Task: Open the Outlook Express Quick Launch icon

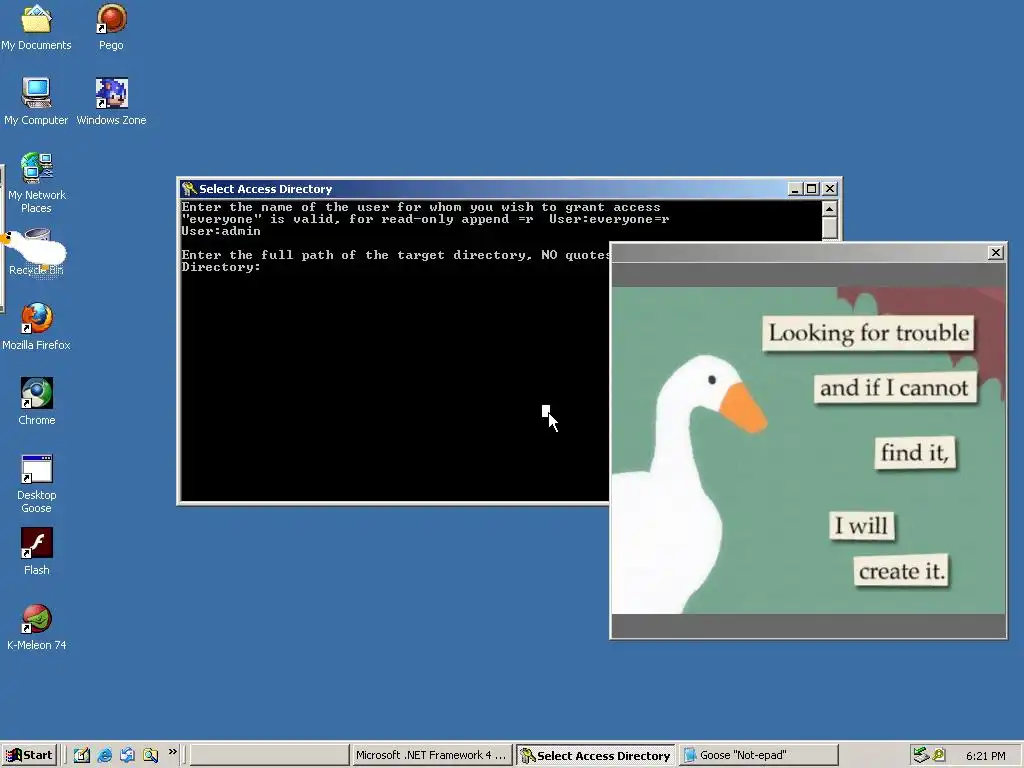Action: click(x=127, y=755)
